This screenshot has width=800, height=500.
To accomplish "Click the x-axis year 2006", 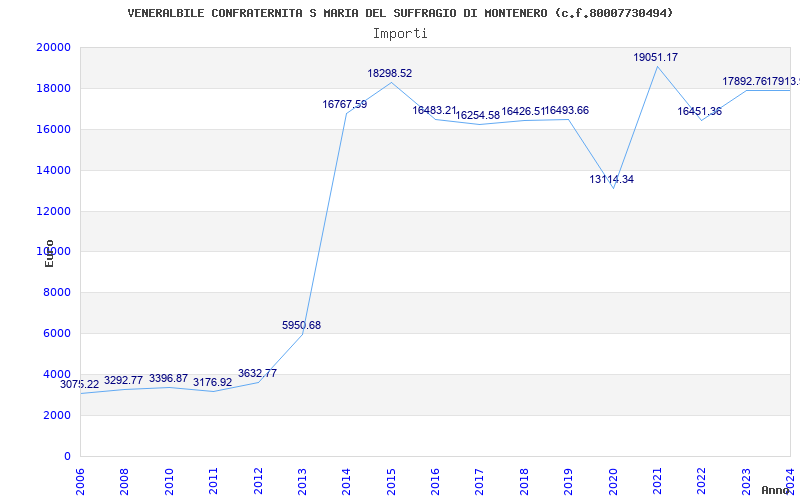I will point(80,482).
